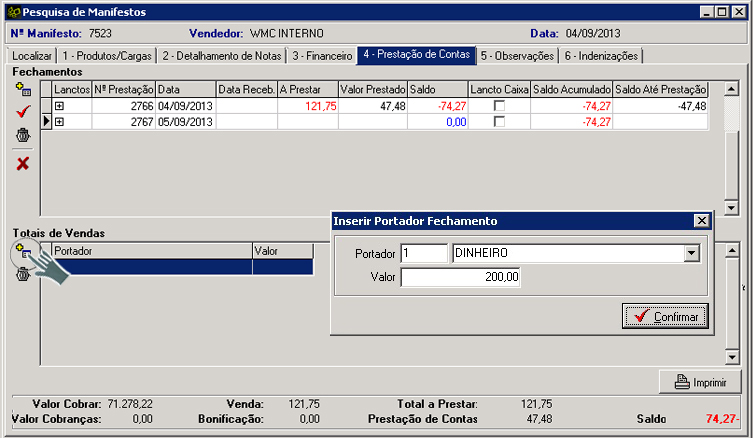
Task: Click the add Portador icon in Totais de Vendas
Action: (23, 251)
